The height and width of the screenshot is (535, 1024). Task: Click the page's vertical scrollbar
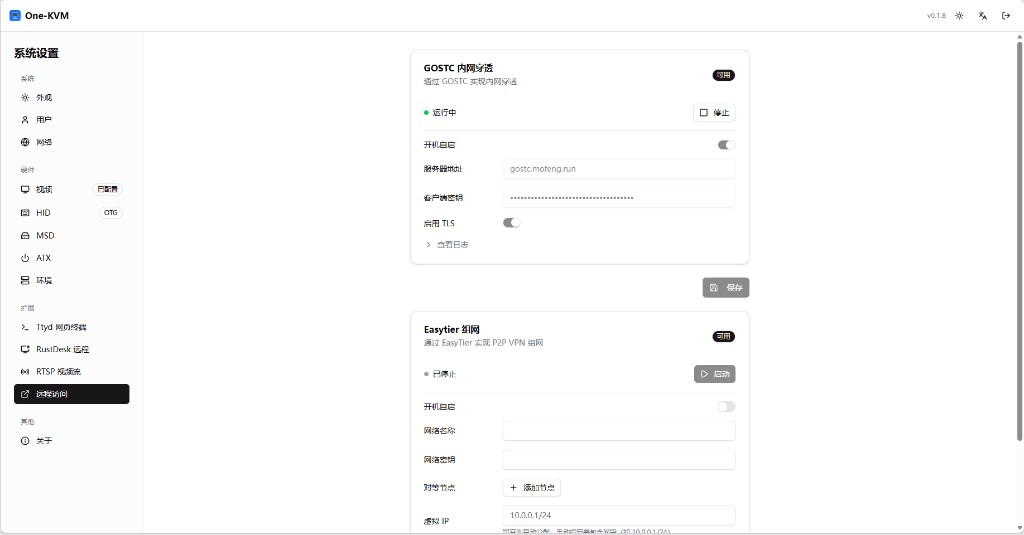[x=1019, y=240]
